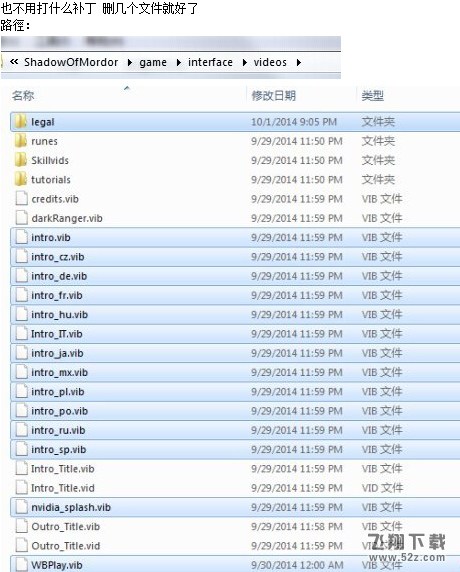460x572 pixels.
Task: Sort by 修改日期 column header
Action: [x=274, y=96]
